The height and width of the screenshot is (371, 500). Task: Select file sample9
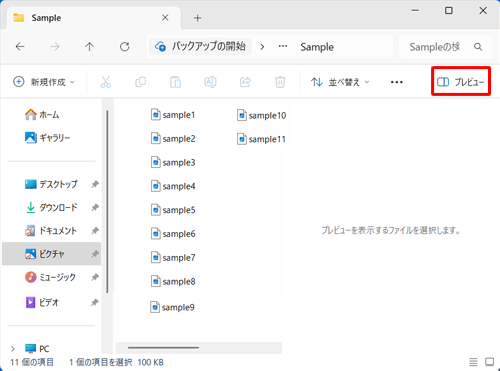point(172,307)
